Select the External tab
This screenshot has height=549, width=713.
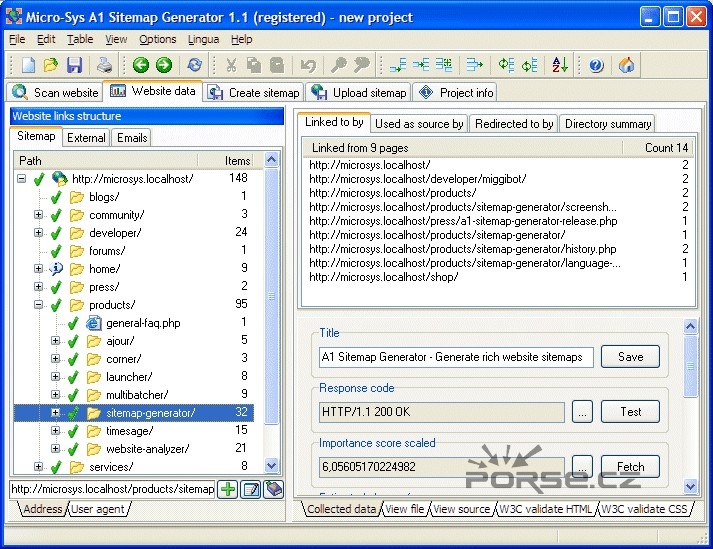click(x=86, y=138)
